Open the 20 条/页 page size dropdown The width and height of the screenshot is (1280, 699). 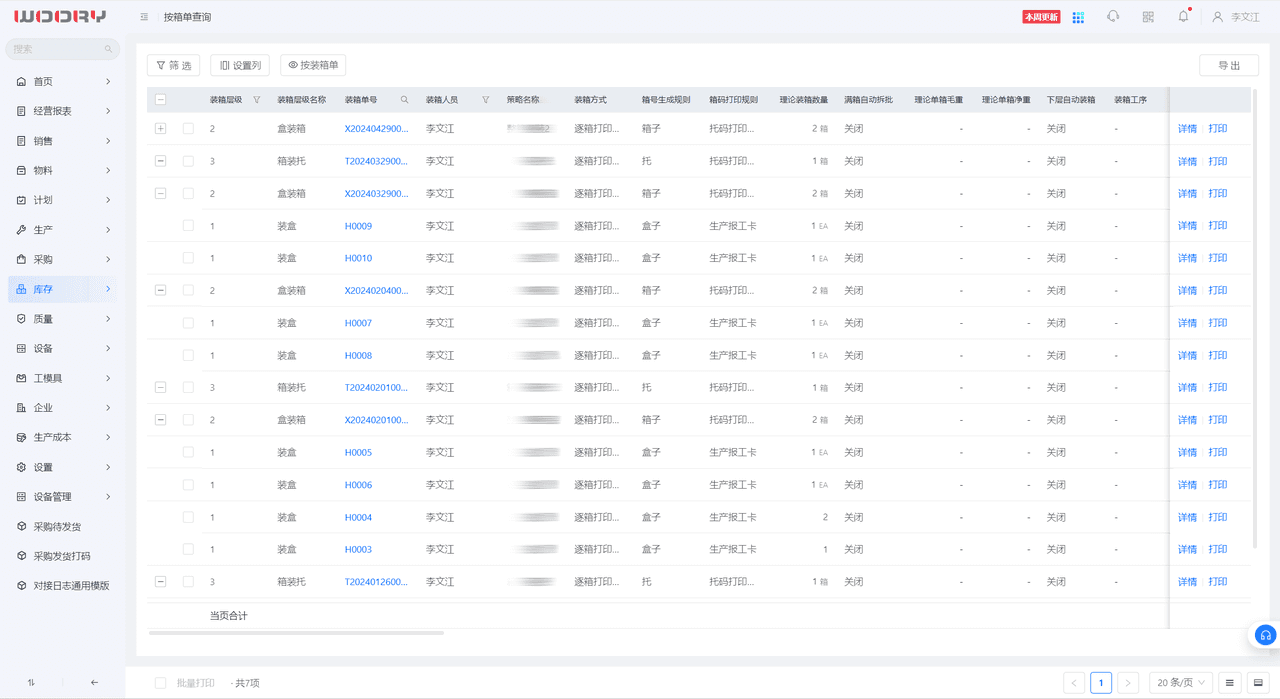(x=1181, y=683)
